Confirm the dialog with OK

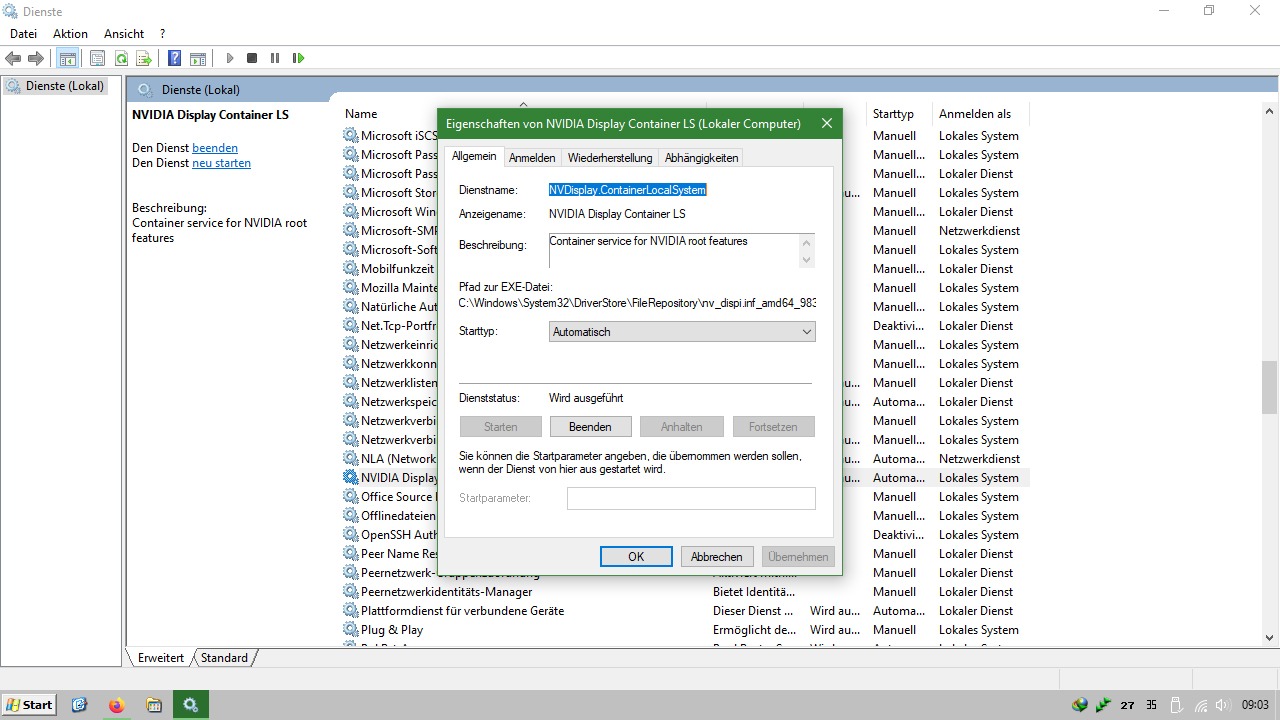(x=636, y=557)
